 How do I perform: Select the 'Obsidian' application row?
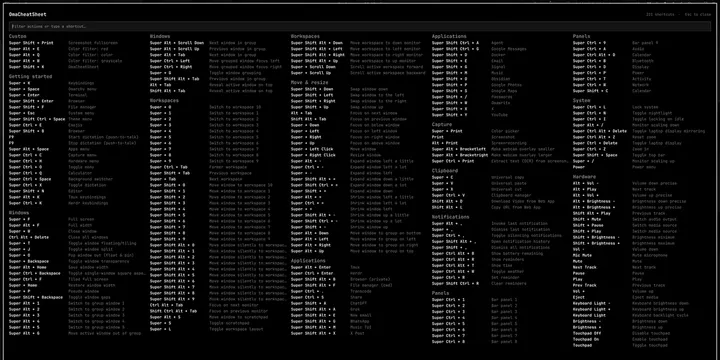(x=500, y=79)
